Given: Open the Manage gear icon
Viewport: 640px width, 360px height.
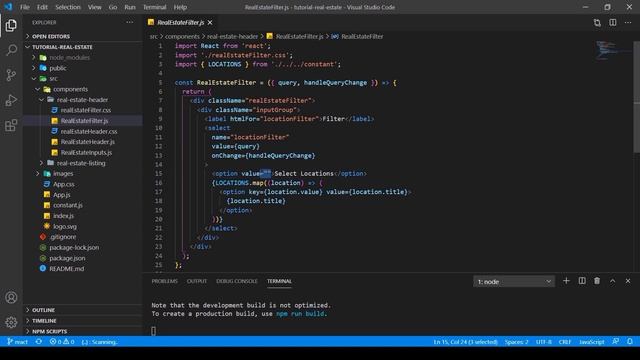Looking at the screenshot, I should (11, 322).
